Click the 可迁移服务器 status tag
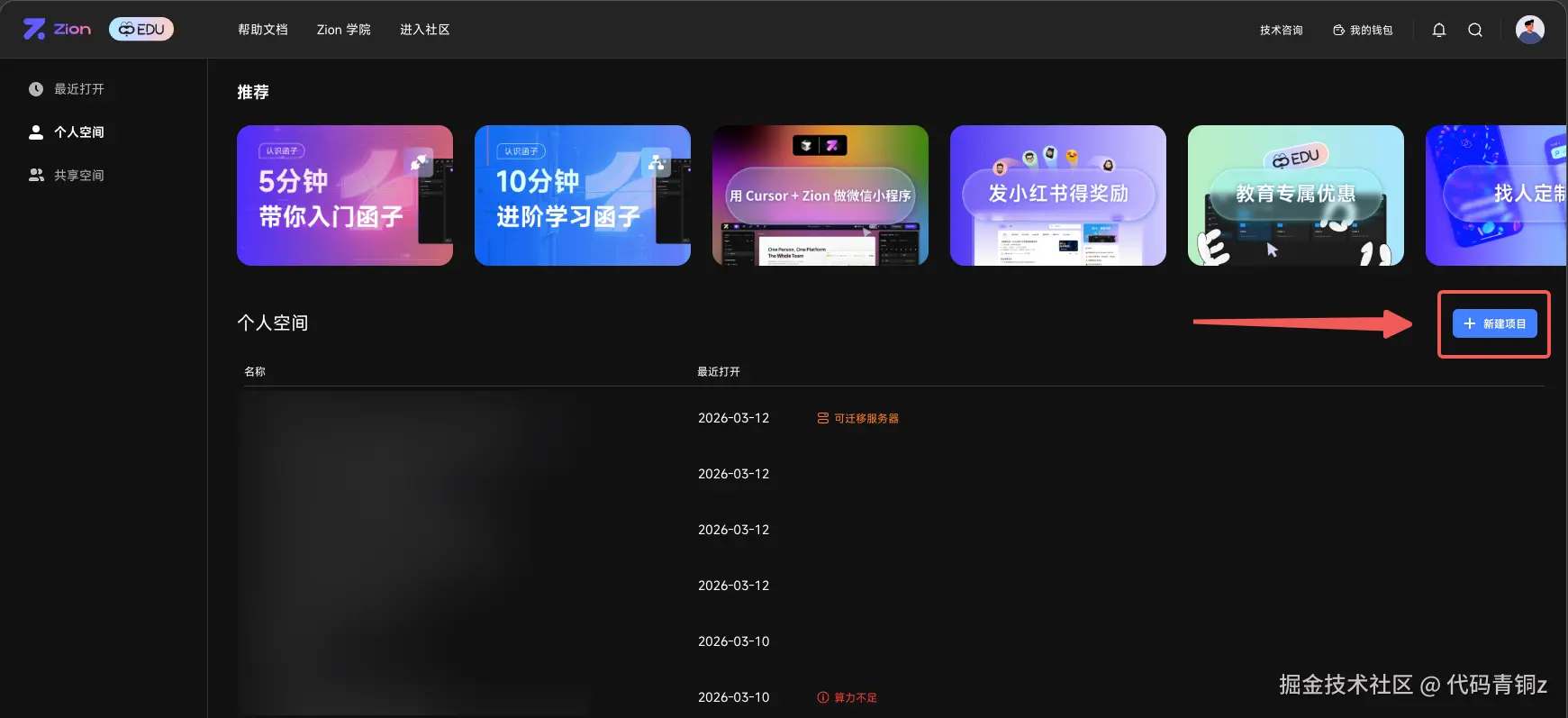The height and width of the screenshot is (718, 1568). 858,418
